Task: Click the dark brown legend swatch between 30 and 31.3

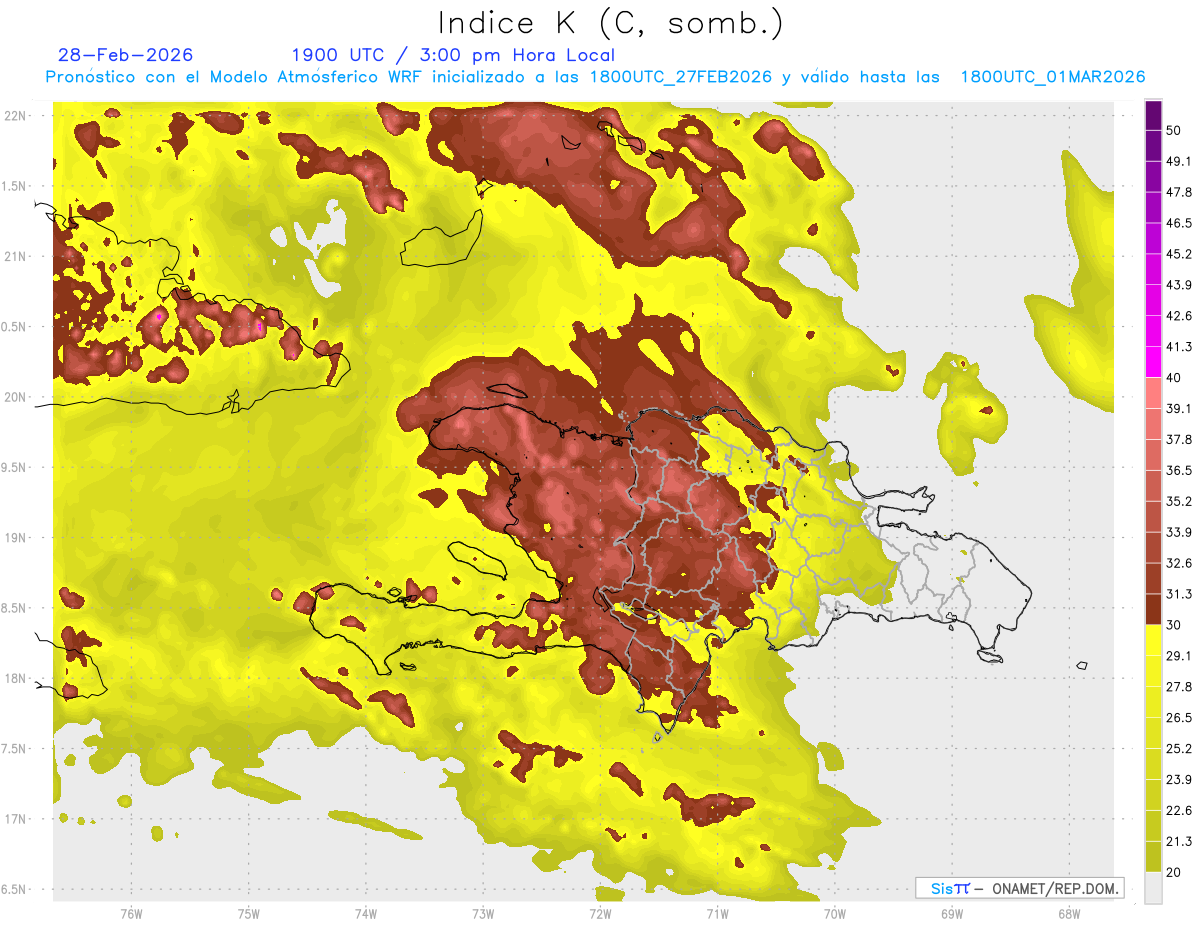Action: pos(1153,609)
